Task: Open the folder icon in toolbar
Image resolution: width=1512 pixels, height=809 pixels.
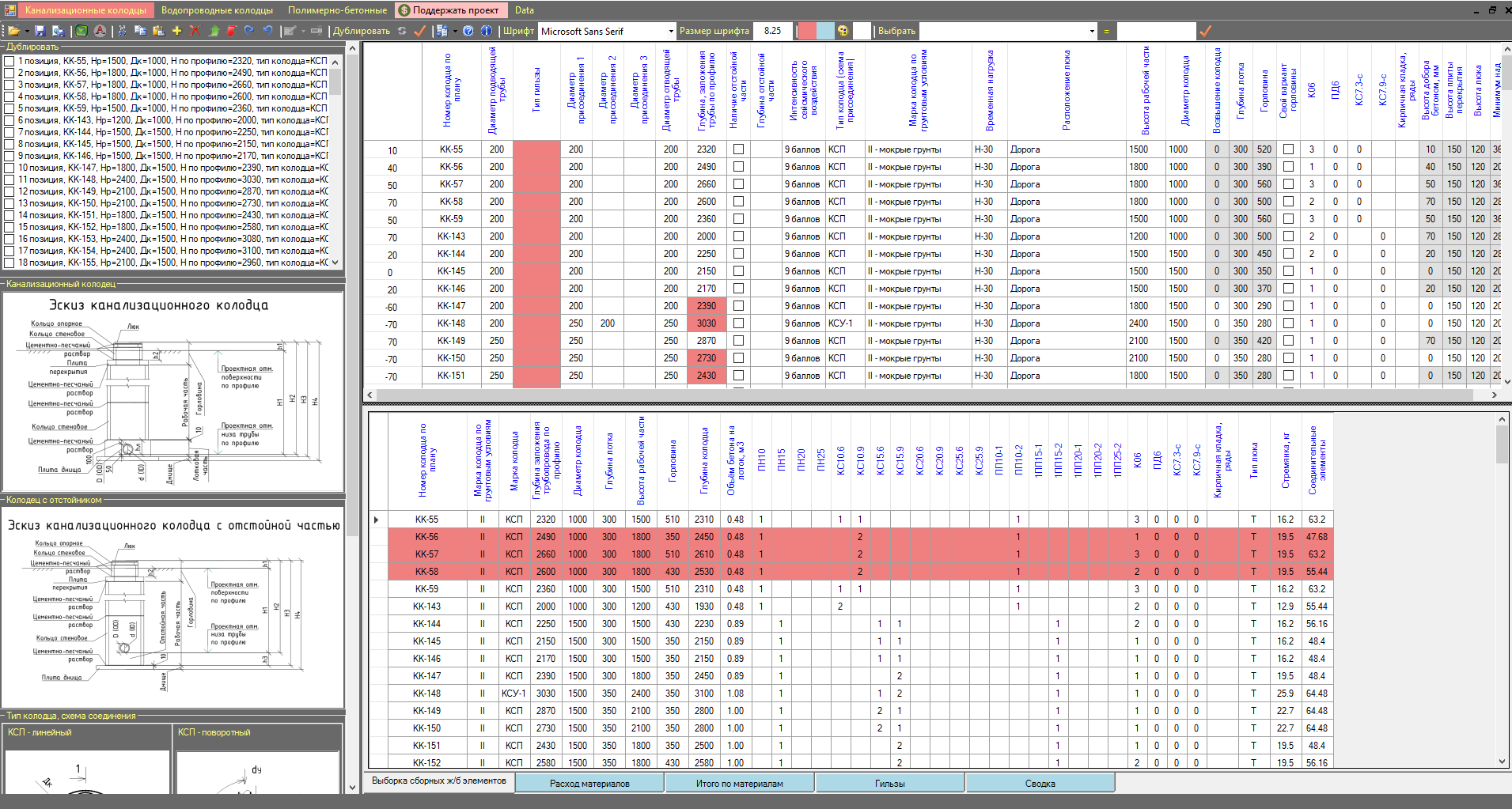Action: 13,31
